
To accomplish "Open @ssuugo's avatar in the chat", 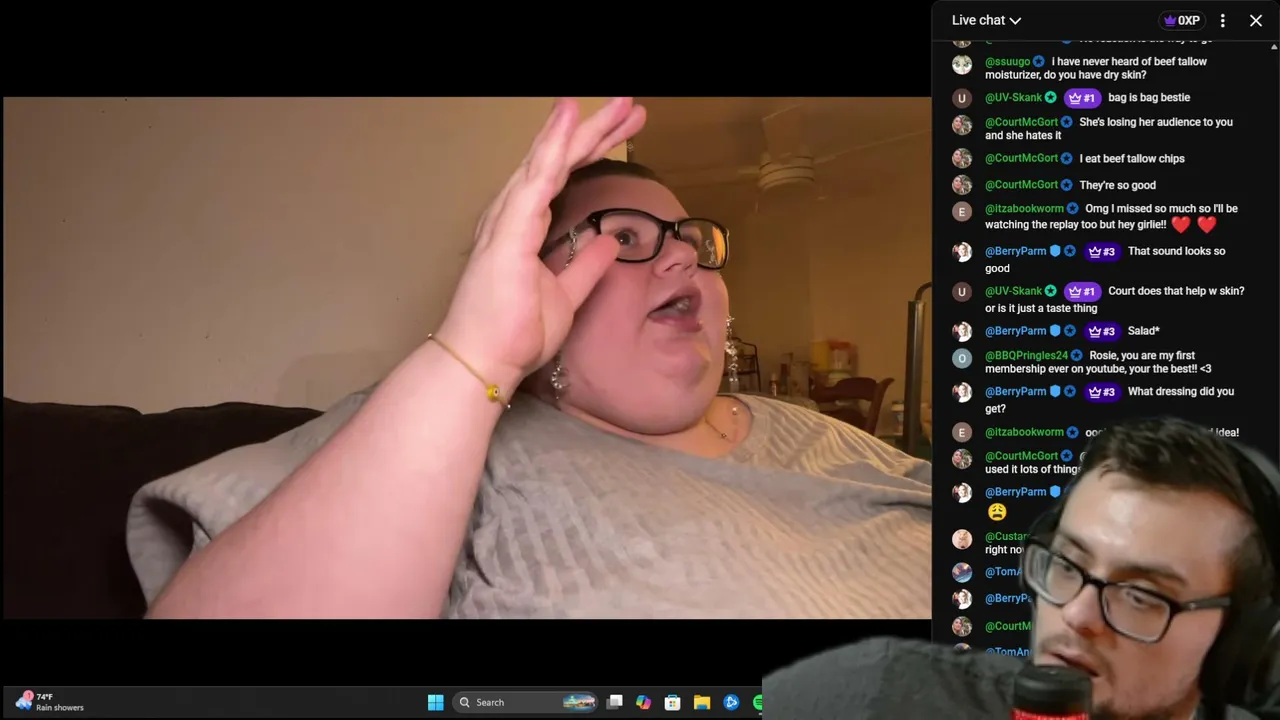I will pyautogui.click(x=962, y=64).
